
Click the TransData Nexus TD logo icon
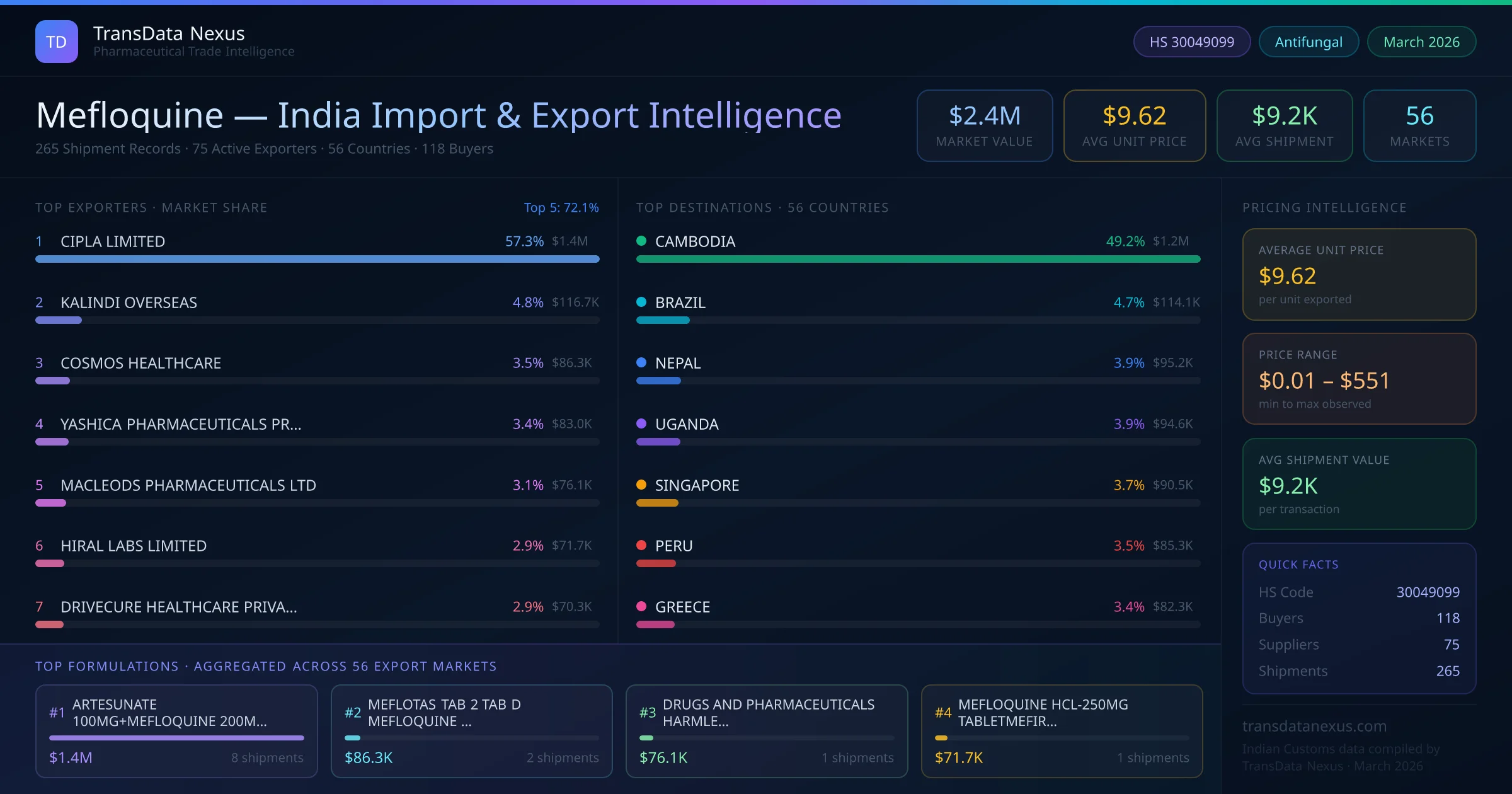[x=57, y=41]
